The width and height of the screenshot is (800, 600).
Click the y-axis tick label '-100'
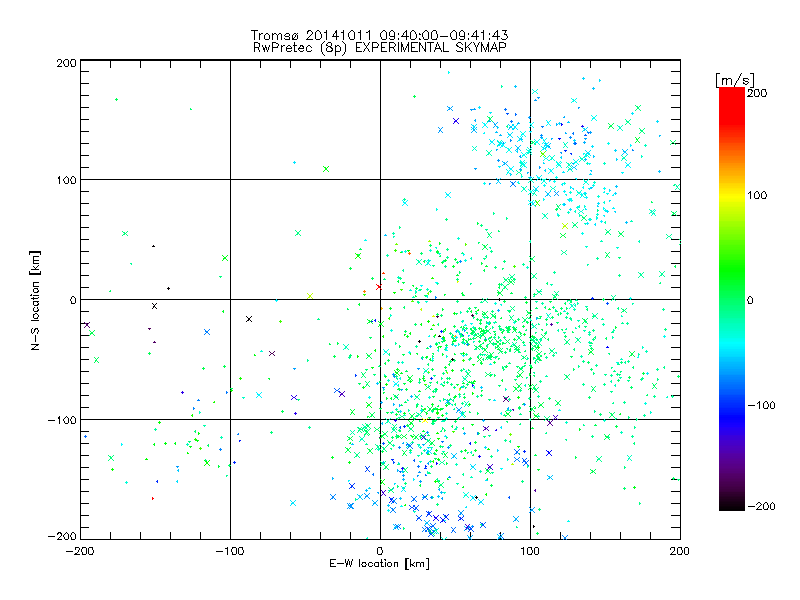point(62,420)
